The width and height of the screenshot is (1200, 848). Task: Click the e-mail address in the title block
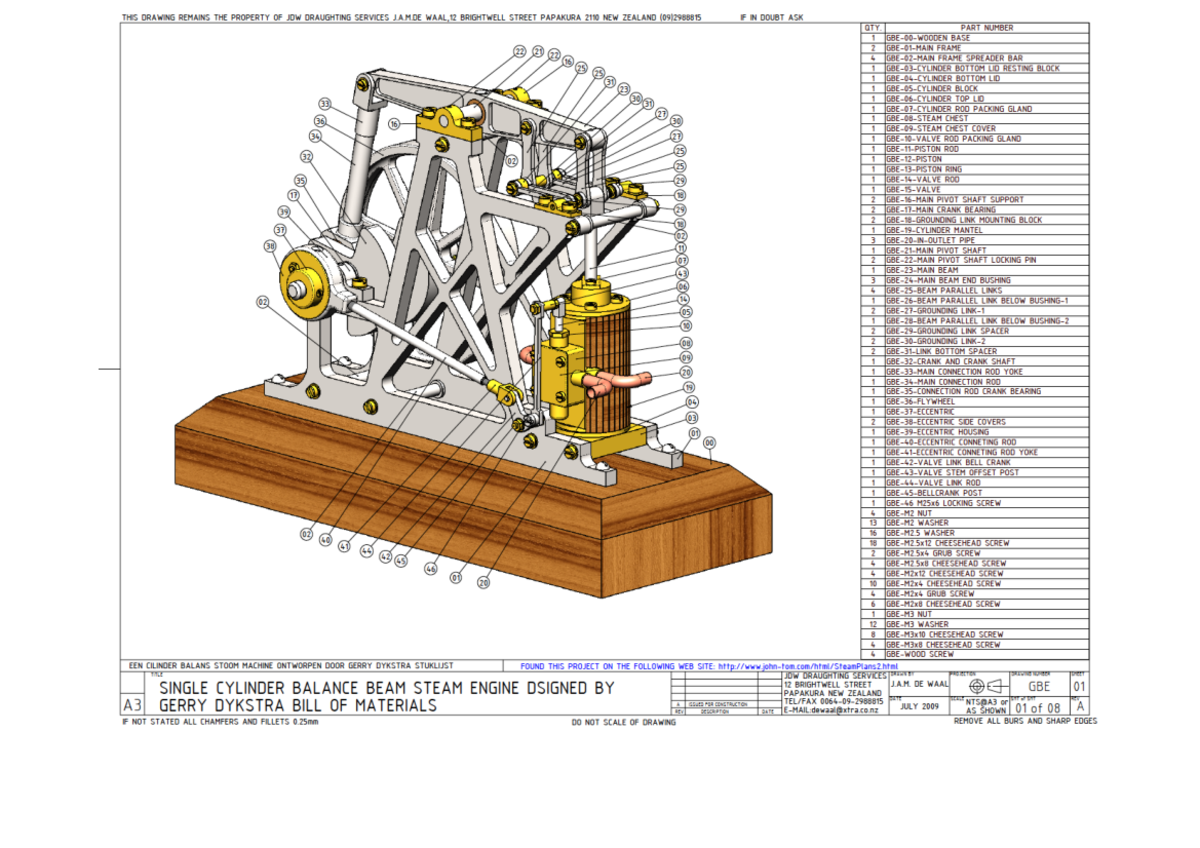pos(830,711)
